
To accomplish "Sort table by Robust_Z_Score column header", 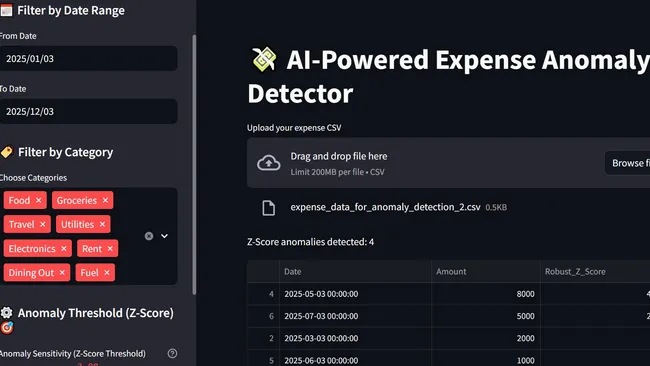I will tap(595, 271).
